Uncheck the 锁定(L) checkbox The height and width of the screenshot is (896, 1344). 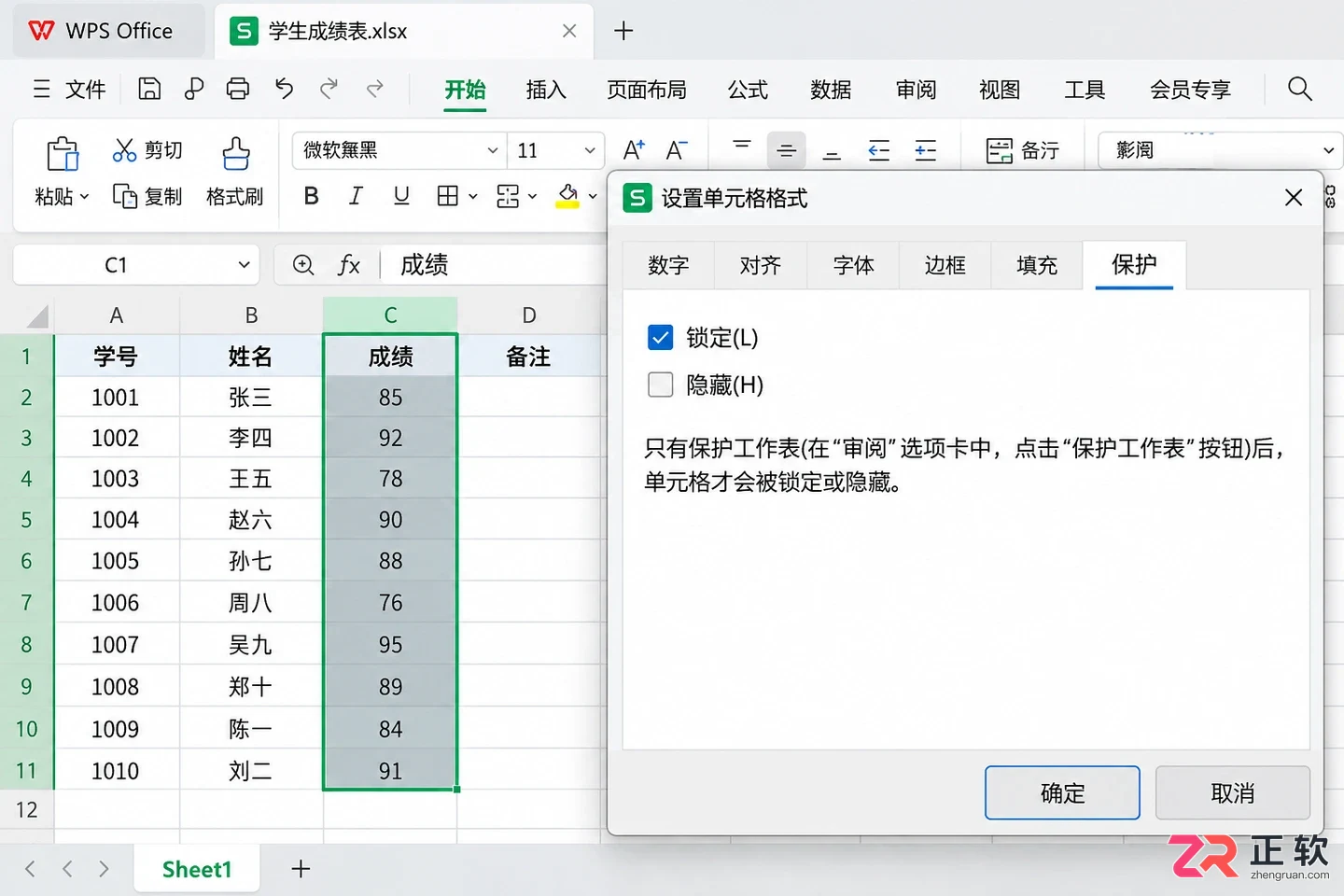(x=660, y=337)
